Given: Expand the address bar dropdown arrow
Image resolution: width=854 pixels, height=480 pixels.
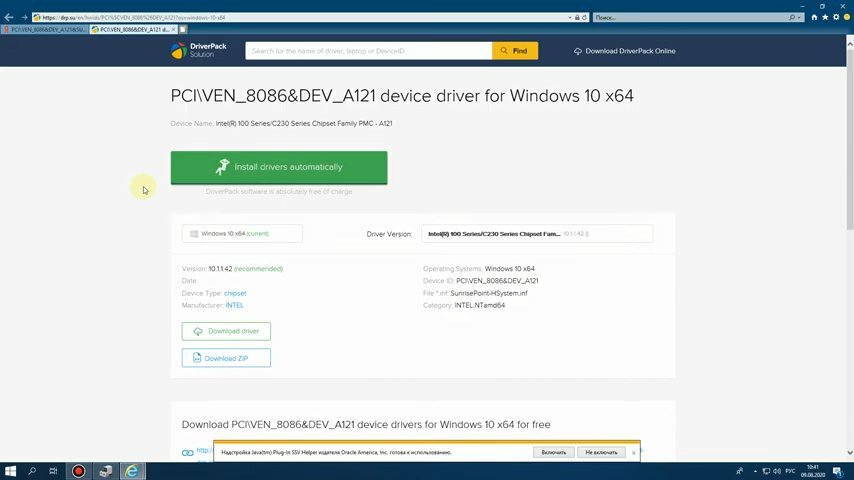Looking at the screenshot, I should (x=570, y=17).
